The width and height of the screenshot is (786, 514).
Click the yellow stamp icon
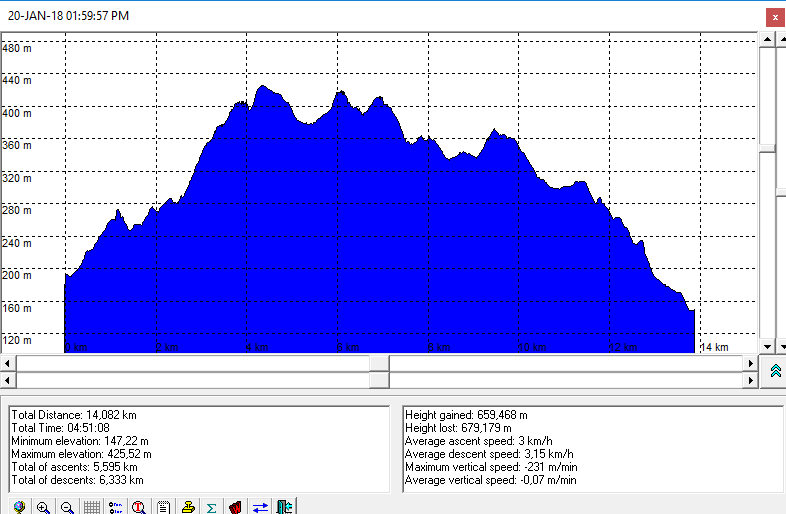(x=188, y=507)
